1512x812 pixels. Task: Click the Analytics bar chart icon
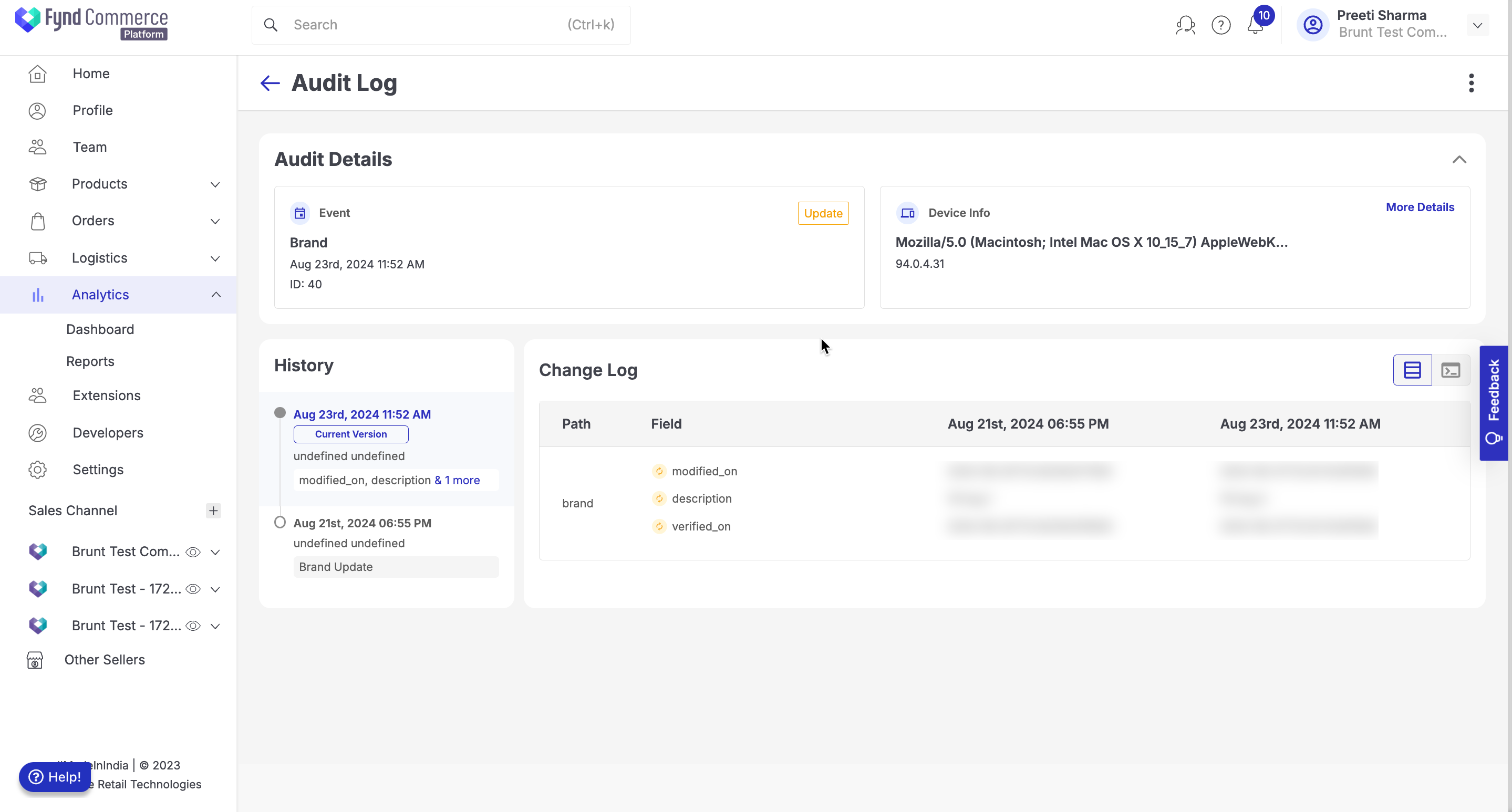pyautogui.click(x=38, y=295)
